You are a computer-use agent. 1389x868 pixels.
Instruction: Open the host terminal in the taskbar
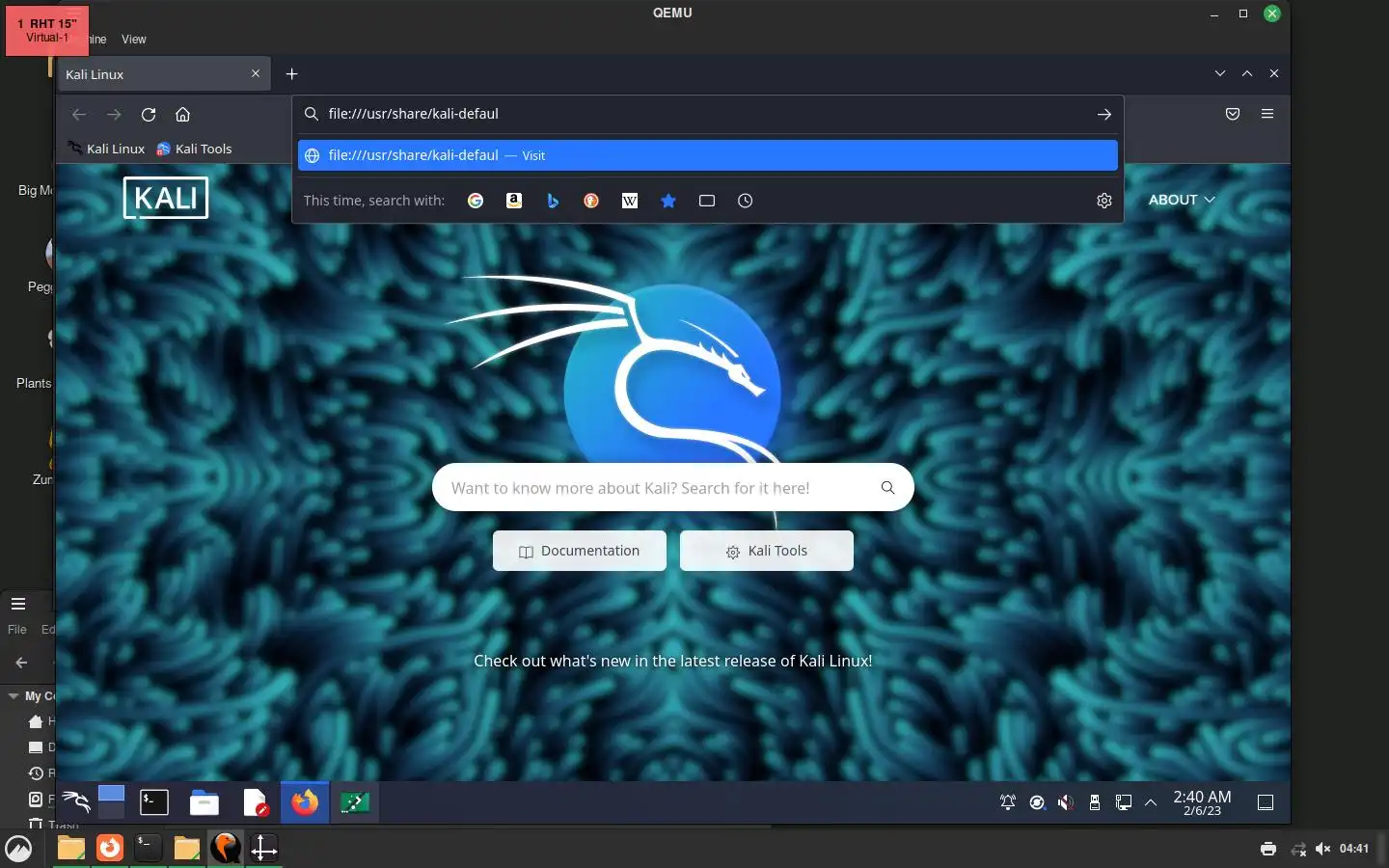[148, 848]
